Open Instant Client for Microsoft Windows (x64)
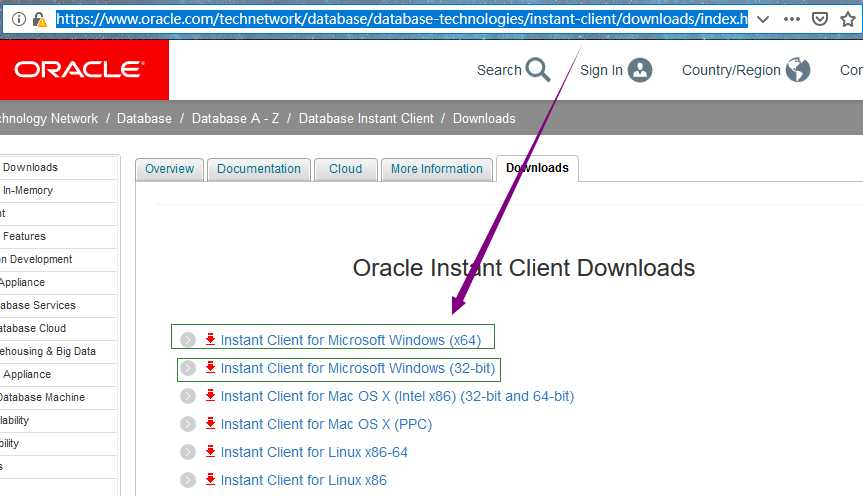Image resolution: width=863 pixels, height=496 pixels. (x=351, y=340)
